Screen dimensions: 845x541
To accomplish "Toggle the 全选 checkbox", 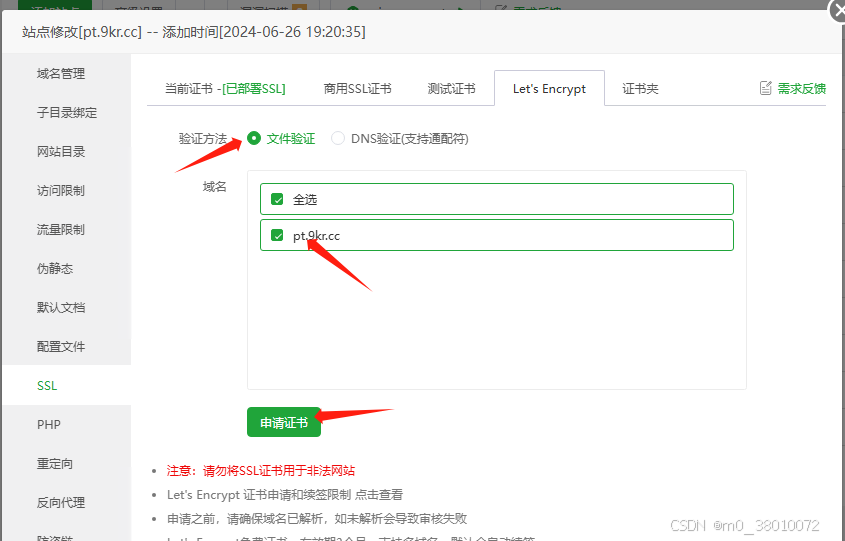I will coord(277,199).
